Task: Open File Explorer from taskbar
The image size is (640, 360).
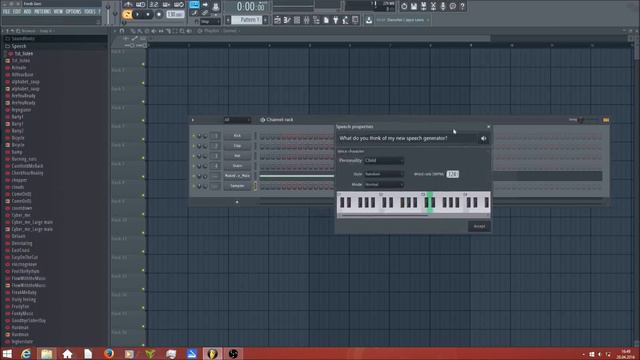Action: pos(47,354)
